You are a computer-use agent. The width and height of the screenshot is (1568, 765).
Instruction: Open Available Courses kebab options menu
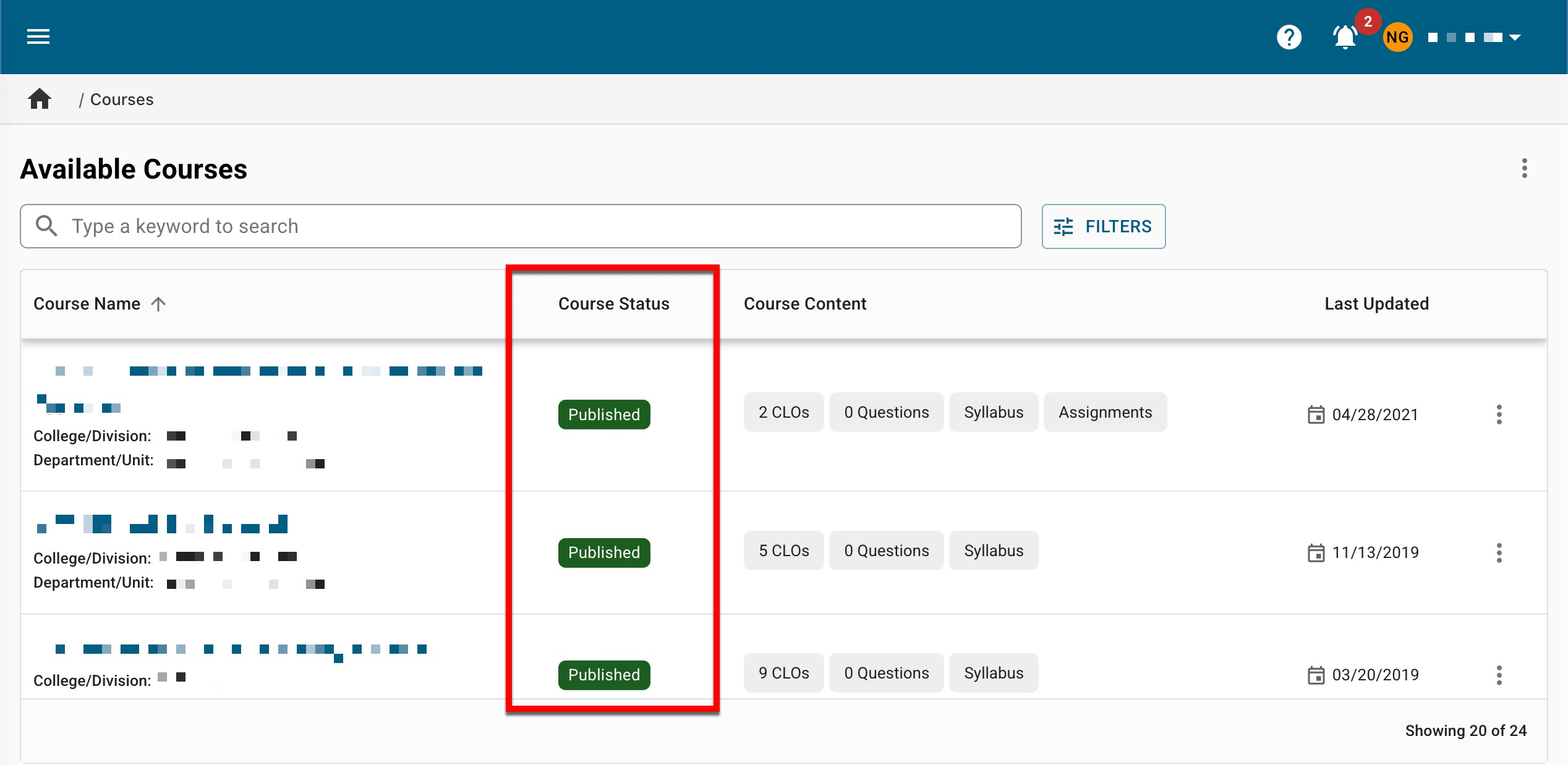coord(1524,168)
